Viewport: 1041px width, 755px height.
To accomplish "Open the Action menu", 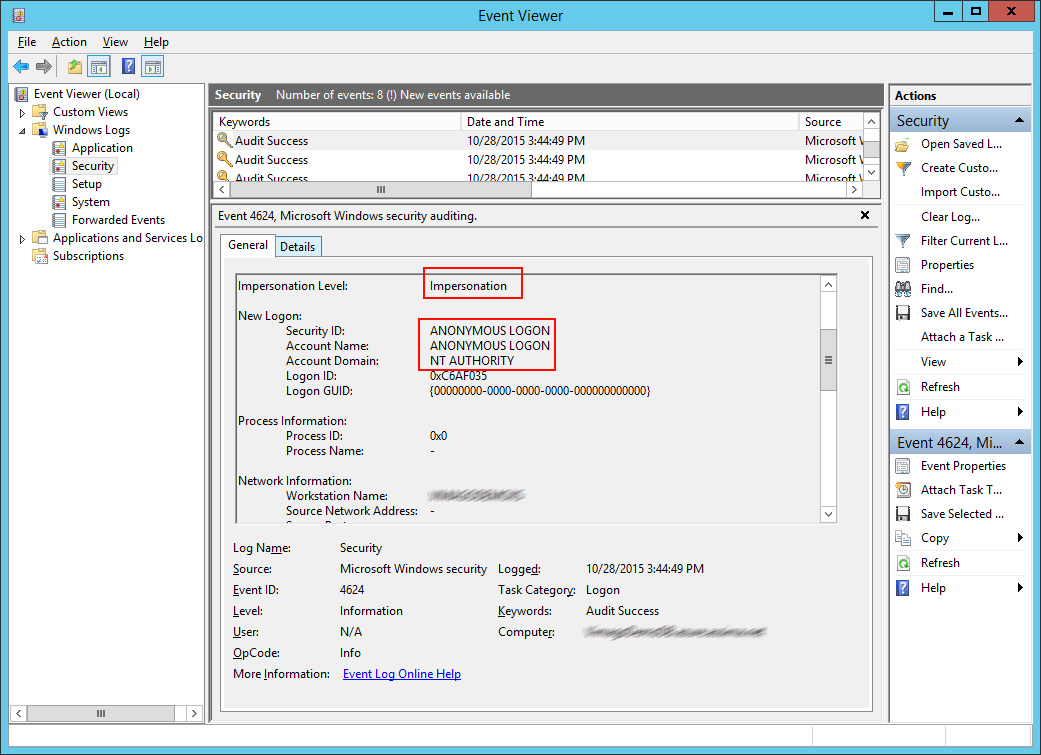I will pyautogui.click(x=69, y=42).
